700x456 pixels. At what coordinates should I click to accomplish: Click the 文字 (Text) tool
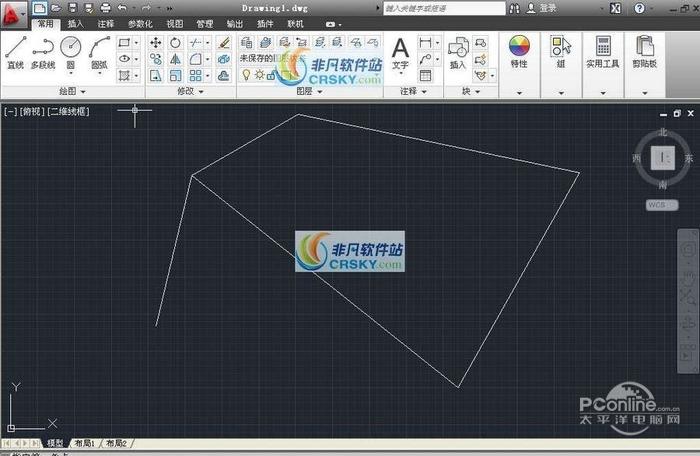coord(400,54)
